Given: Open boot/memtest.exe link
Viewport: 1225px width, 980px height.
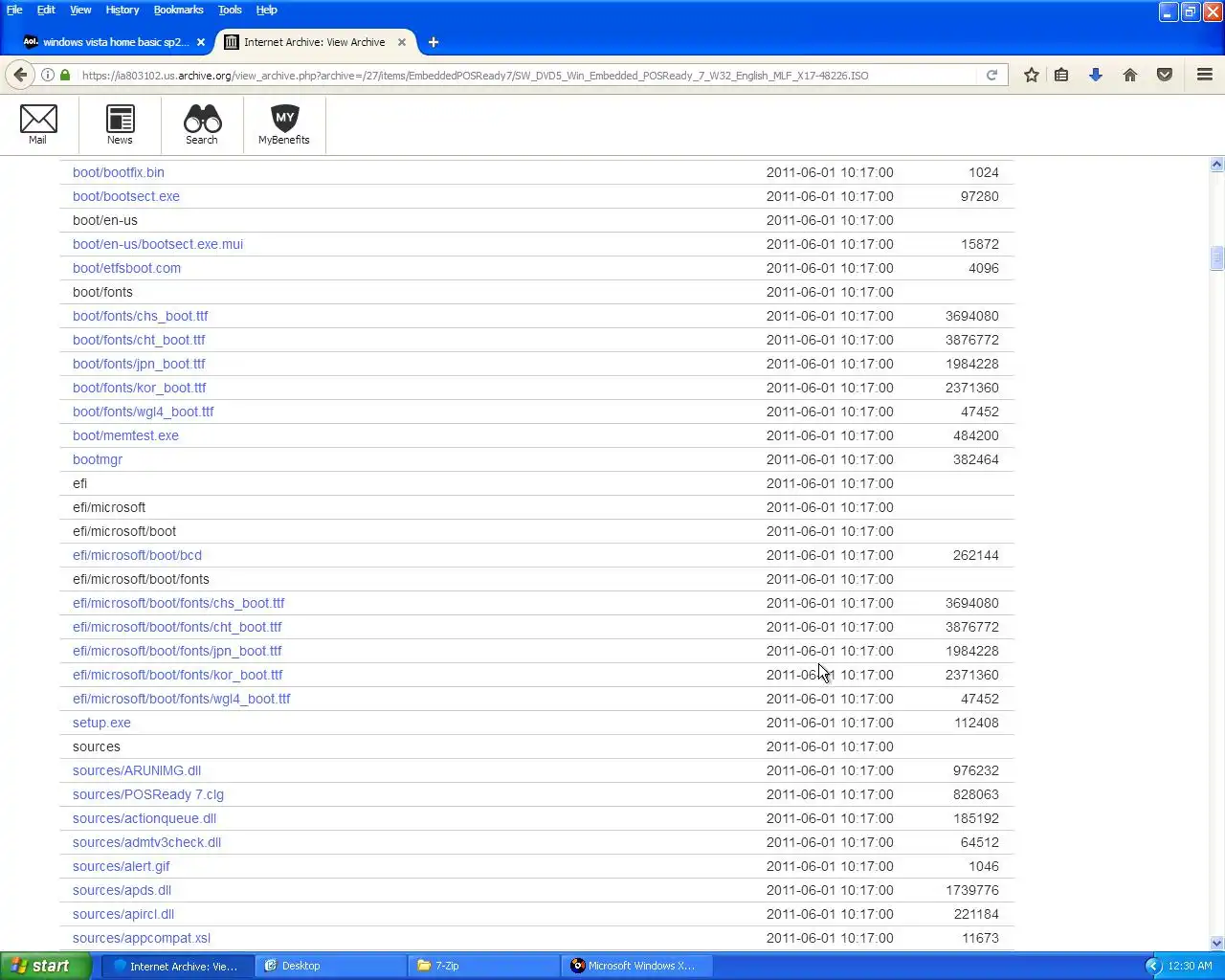Looking at the screenshot, I should 125,435.
